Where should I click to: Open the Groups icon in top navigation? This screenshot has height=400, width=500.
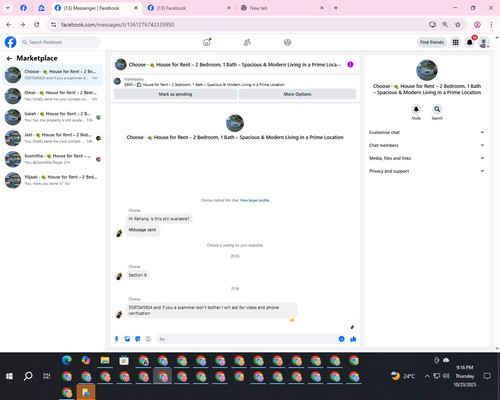[287, 42]
